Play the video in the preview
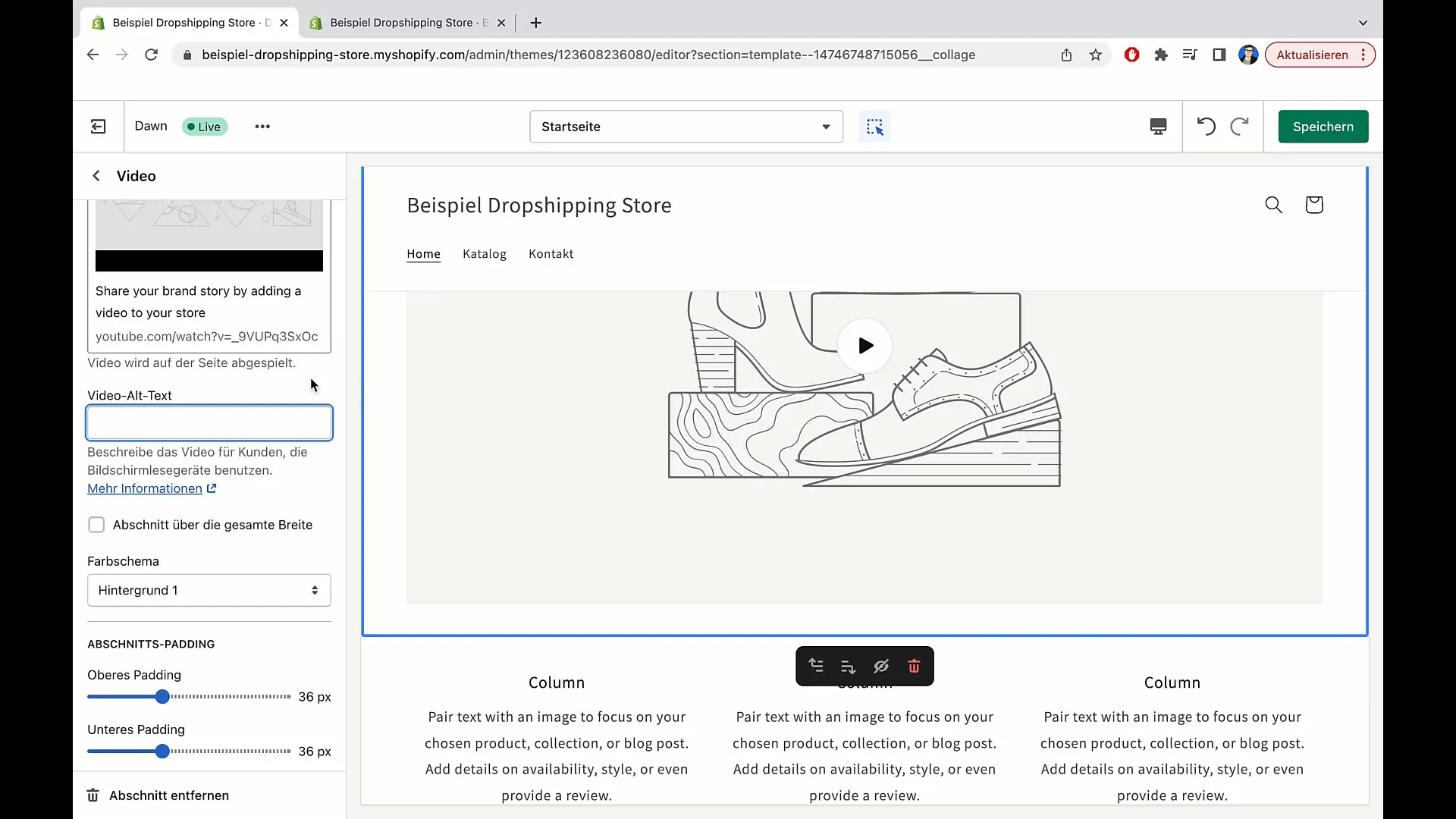This screenshot has width=1456, height=819. 864,346
